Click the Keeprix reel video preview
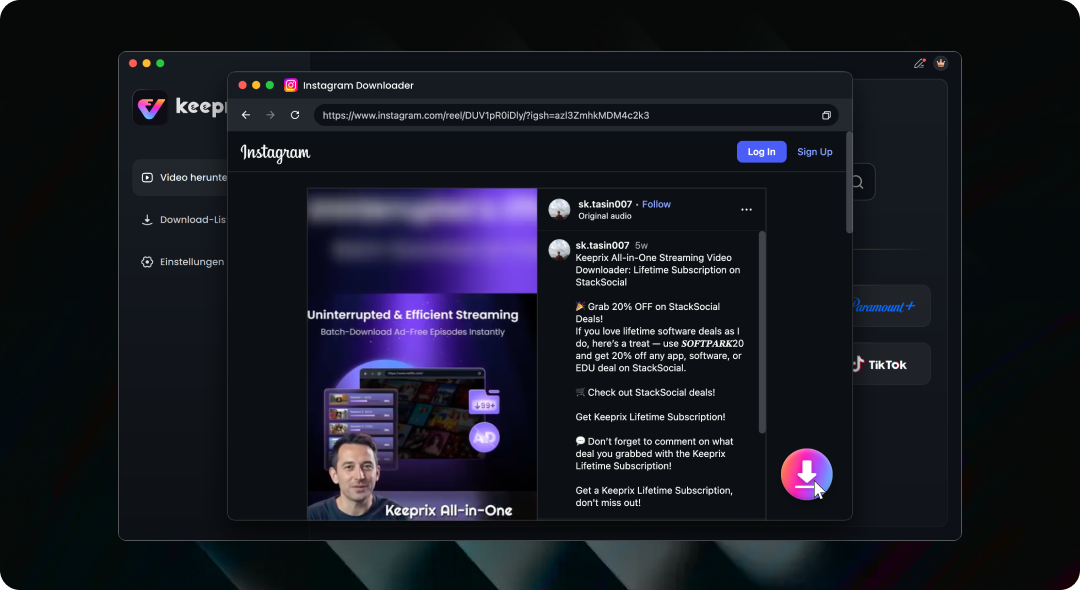Viewport: 1080px width, 590px height. pos(422,354)
